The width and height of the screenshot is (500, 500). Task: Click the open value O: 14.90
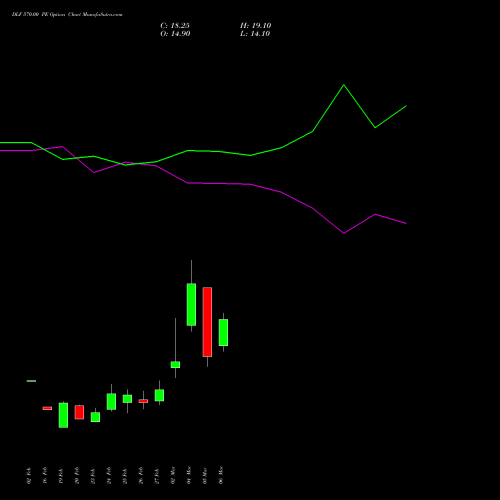coord(175,34)
